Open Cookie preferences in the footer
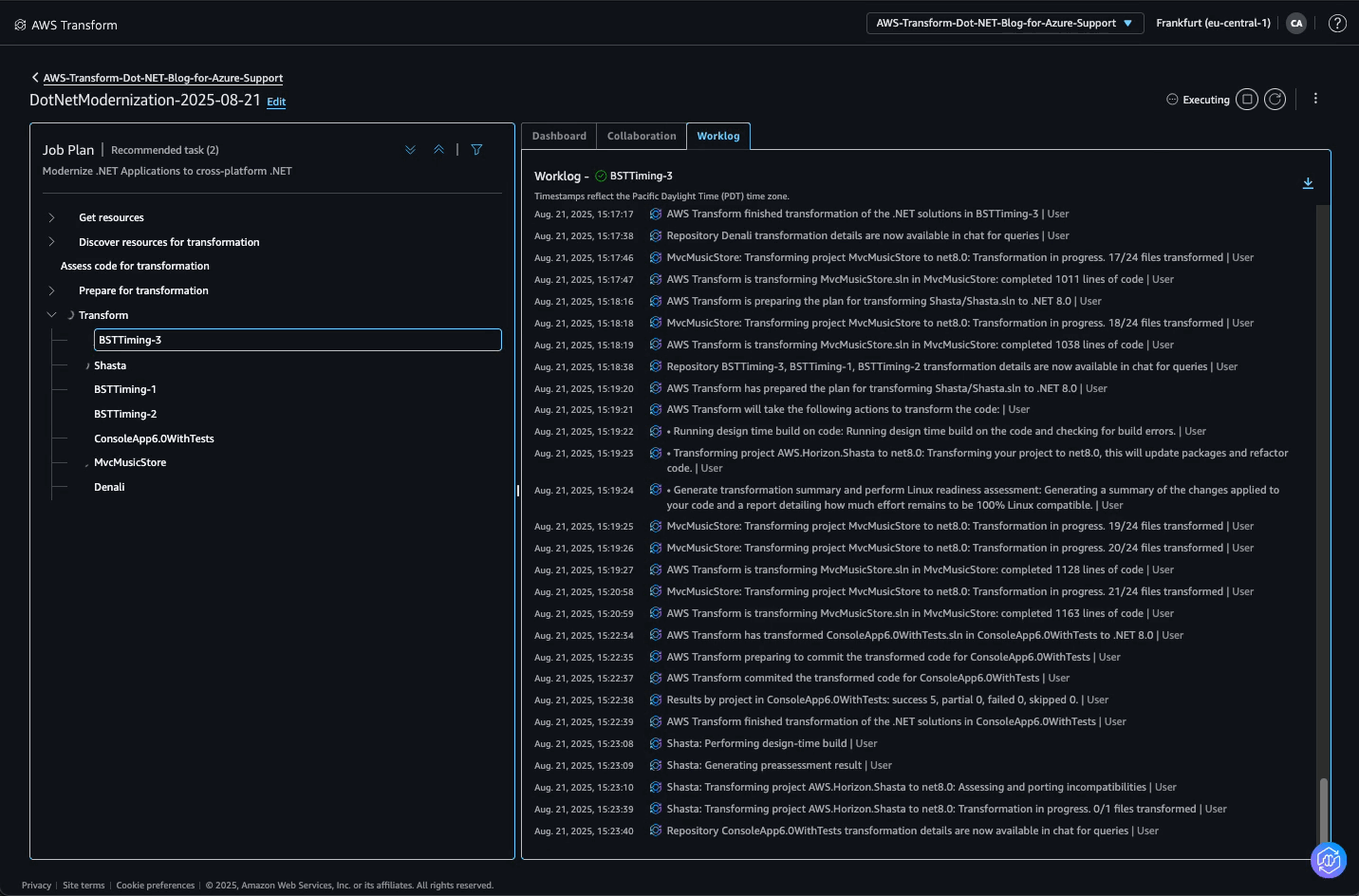This screenshot has width=1359, height=896. coord(156,885)
